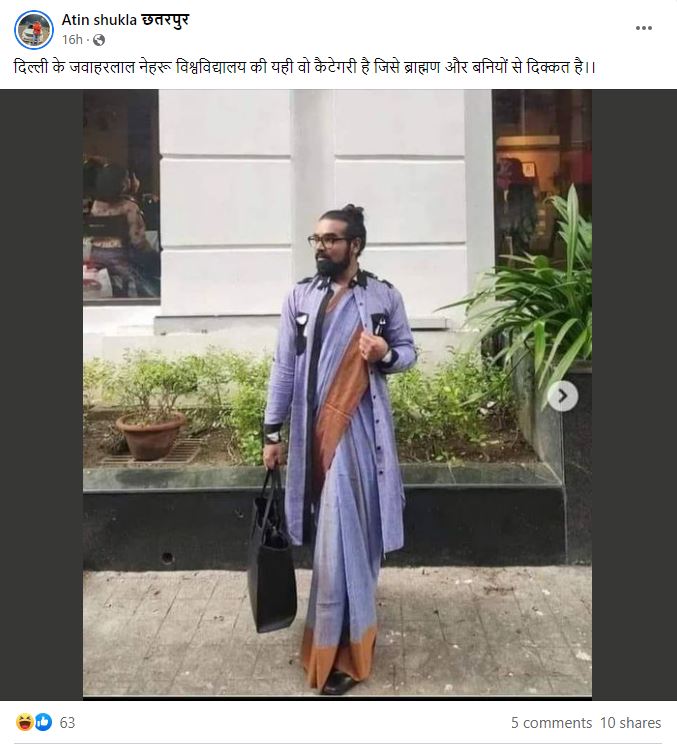View the 10 shares list

(x=630, y=723)
